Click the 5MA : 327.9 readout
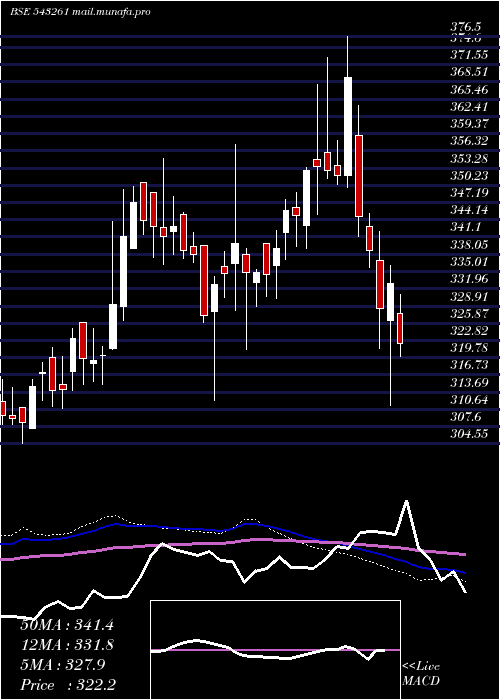 pos(63,665)
